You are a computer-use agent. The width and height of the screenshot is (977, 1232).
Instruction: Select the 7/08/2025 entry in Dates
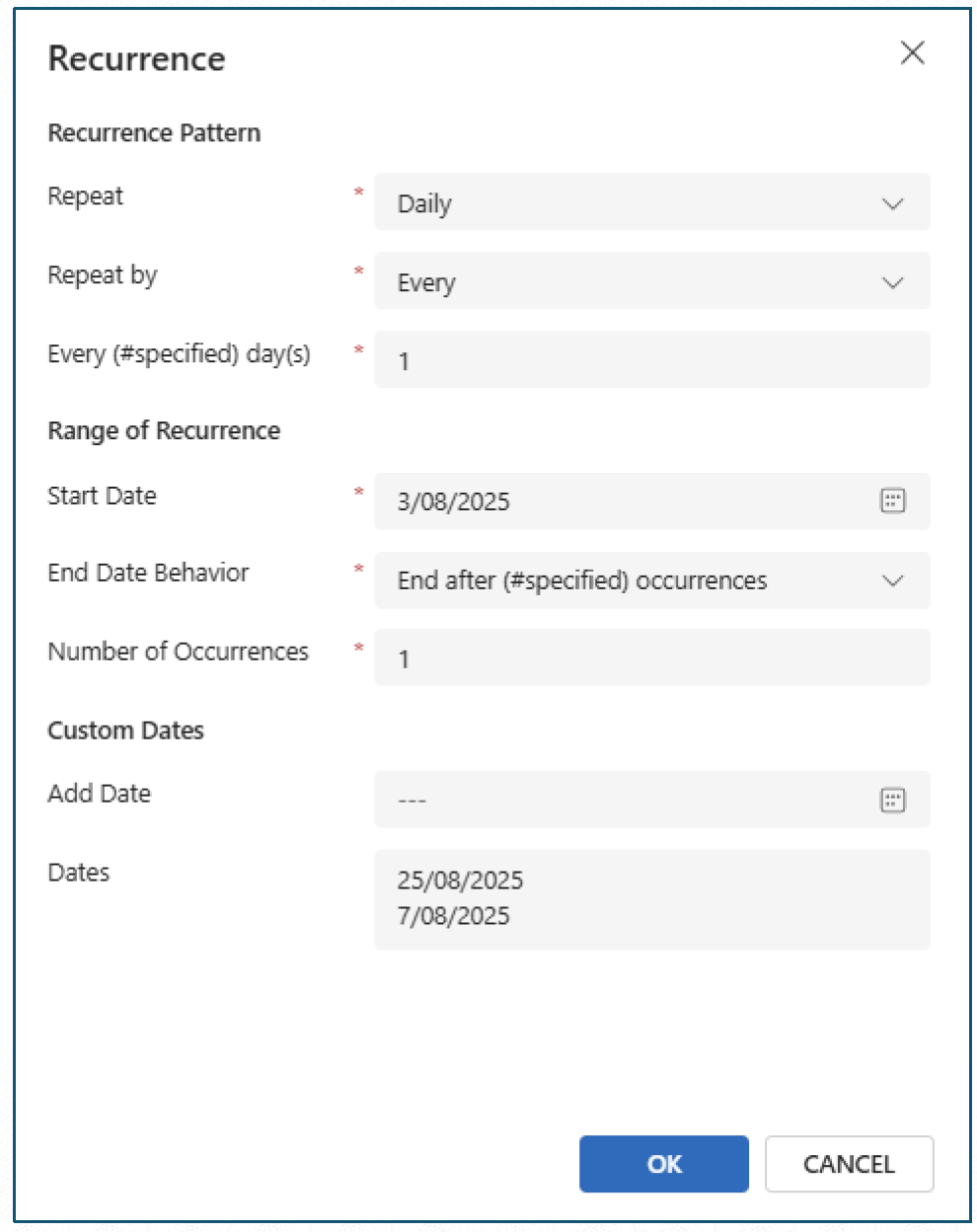click(454, 916)
